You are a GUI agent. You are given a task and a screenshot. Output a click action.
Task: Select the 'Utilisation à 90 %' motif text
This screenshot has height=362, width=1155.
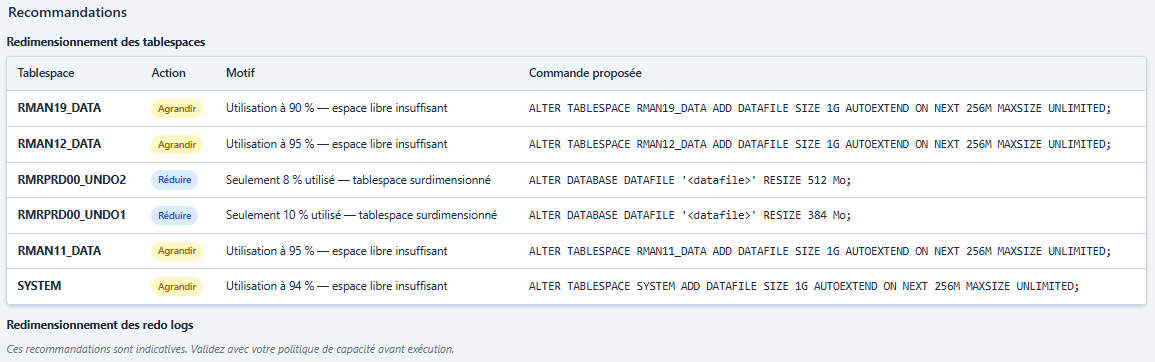[337, 108]
